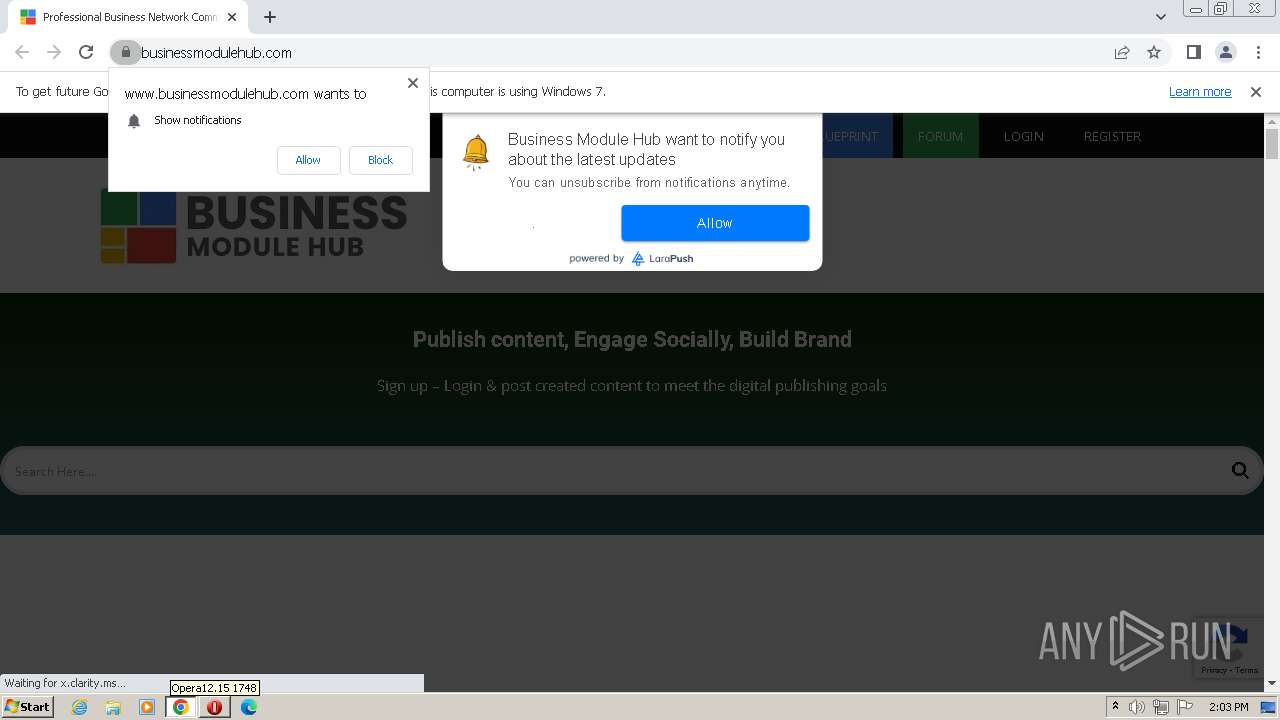Open the profile avatar icon
Screen dimensions: 1280x720
click(x=1226, y=52)
